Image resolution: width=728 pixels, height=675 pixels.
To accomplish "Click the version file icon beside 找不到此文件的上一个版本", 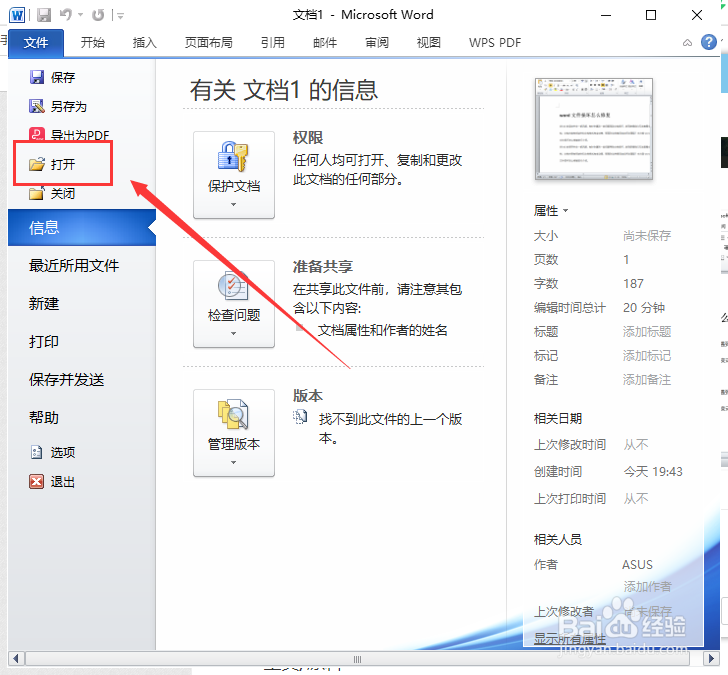I will pyautogui.click(x=300, y=417).
